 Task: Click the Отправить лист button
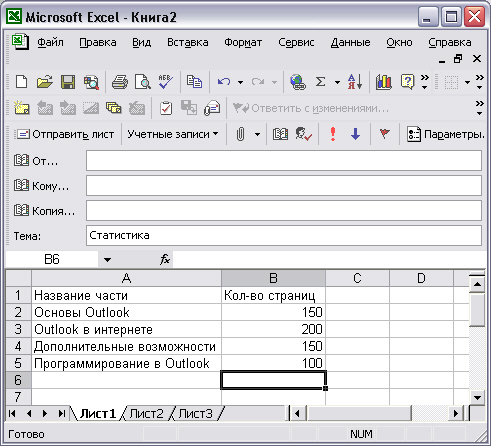65,134
